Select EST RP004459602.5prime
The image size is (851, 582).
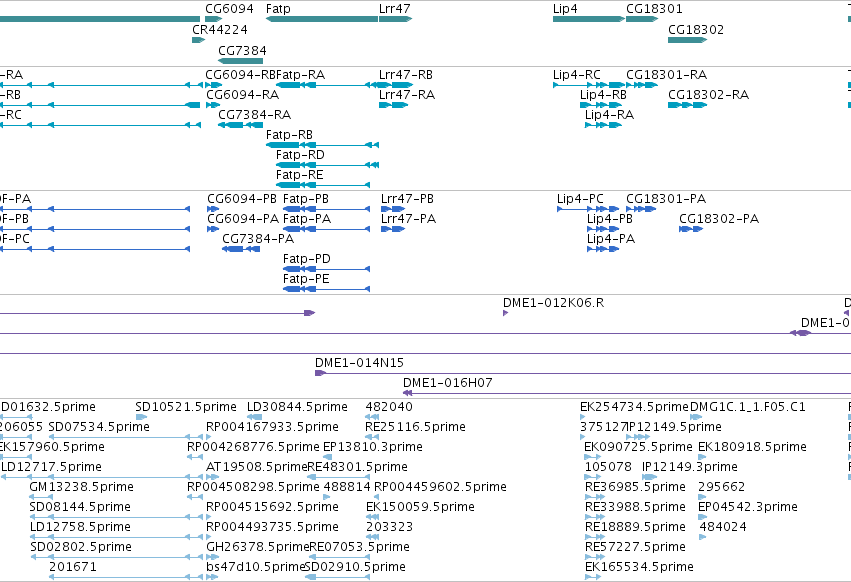(x=376, y=497)
